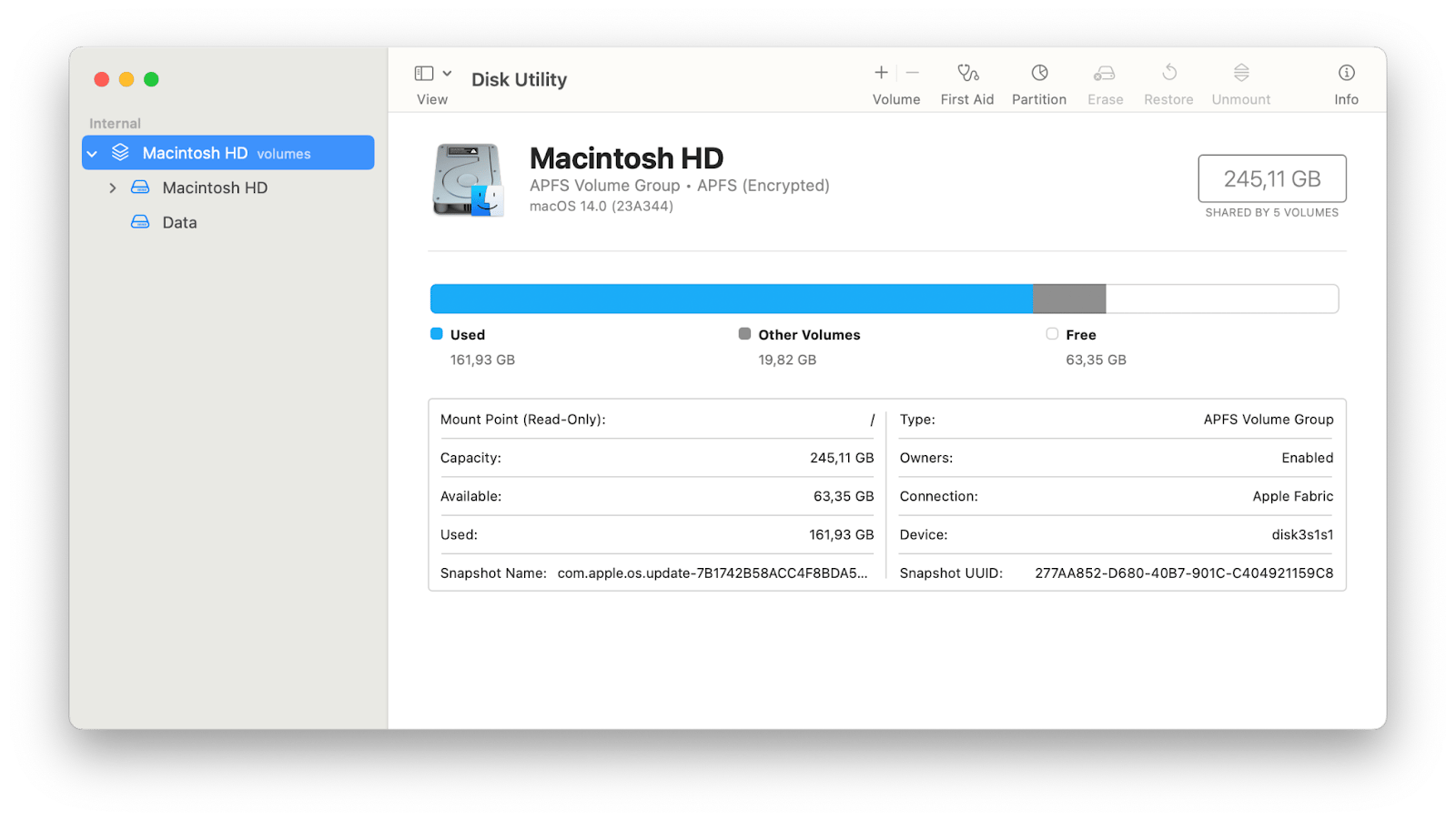Click the 63,35 GB free legend value
Viewport: 1456px width, 821px height.
[x=1096, y=360]
